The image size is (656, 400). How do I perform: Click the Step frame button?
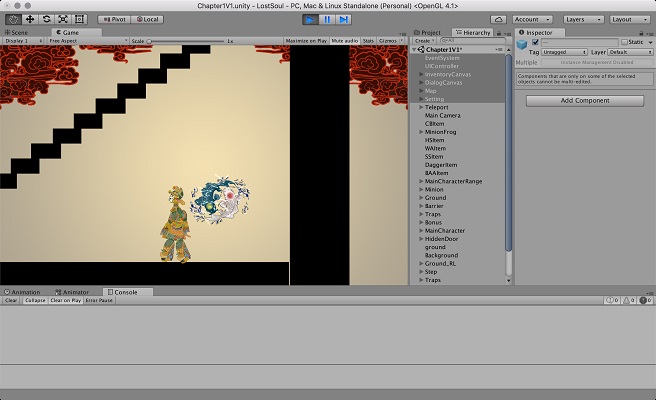pyautogui.click(x=343, y=19)
